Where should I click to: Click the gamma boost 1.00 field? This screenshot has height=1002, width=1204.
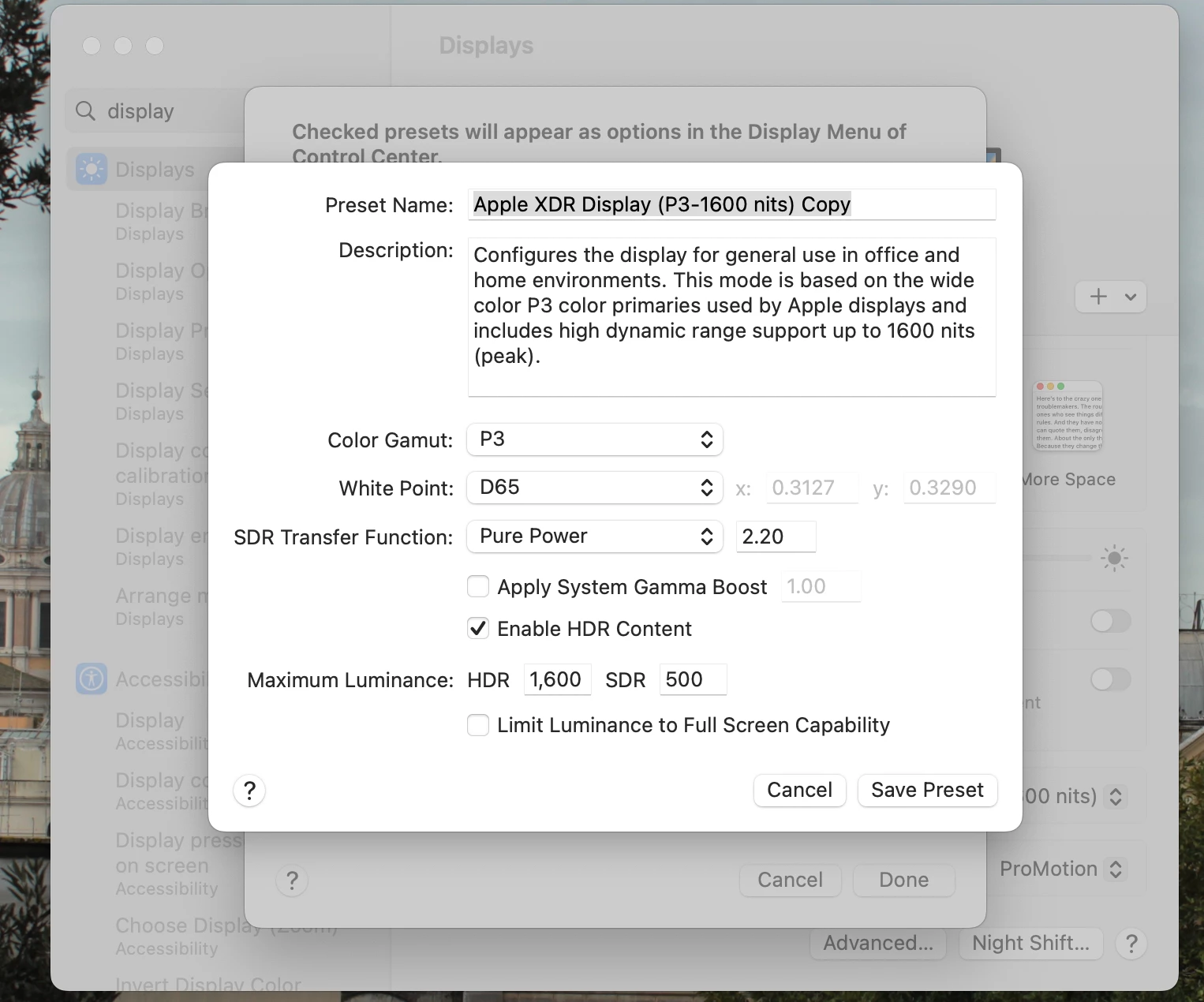coord(821,586)
